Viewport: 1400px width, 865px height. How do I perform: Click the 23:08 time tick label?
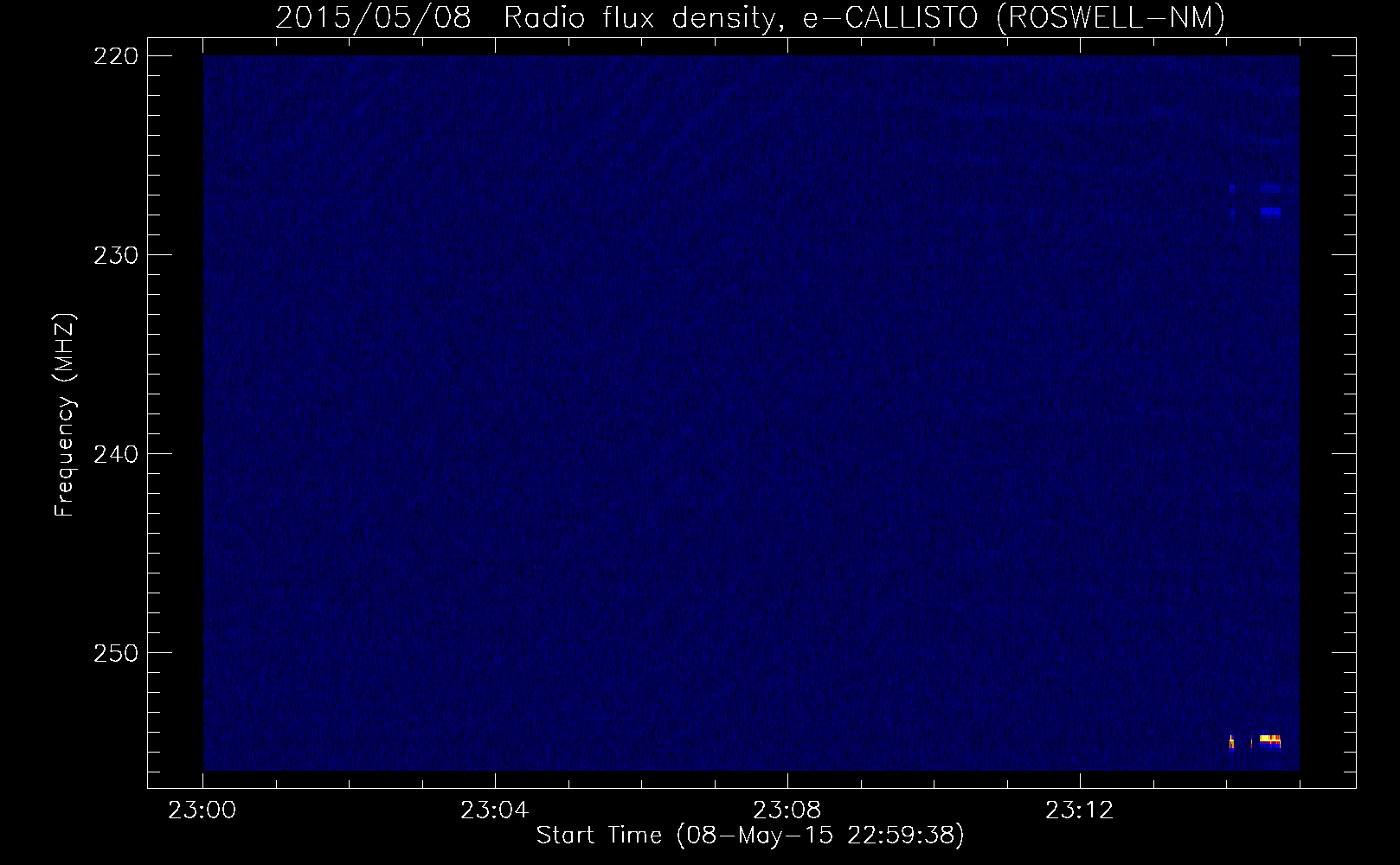pyautogui.click(x=787, y=811)
